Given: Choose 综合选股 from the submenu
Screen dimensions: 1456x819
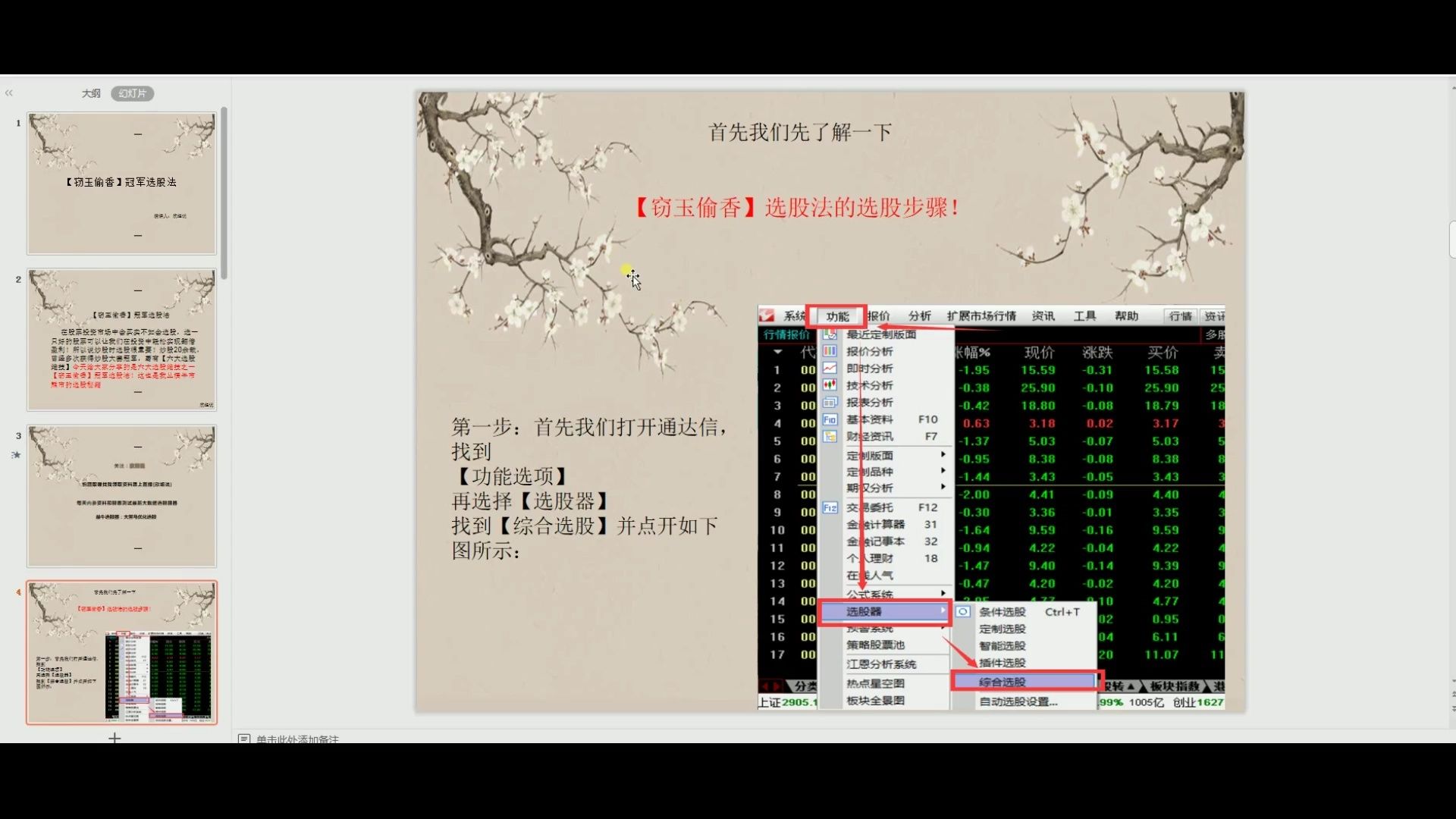Looking at the screenshot, I should pyautogui.click(x=1026, y=682).
